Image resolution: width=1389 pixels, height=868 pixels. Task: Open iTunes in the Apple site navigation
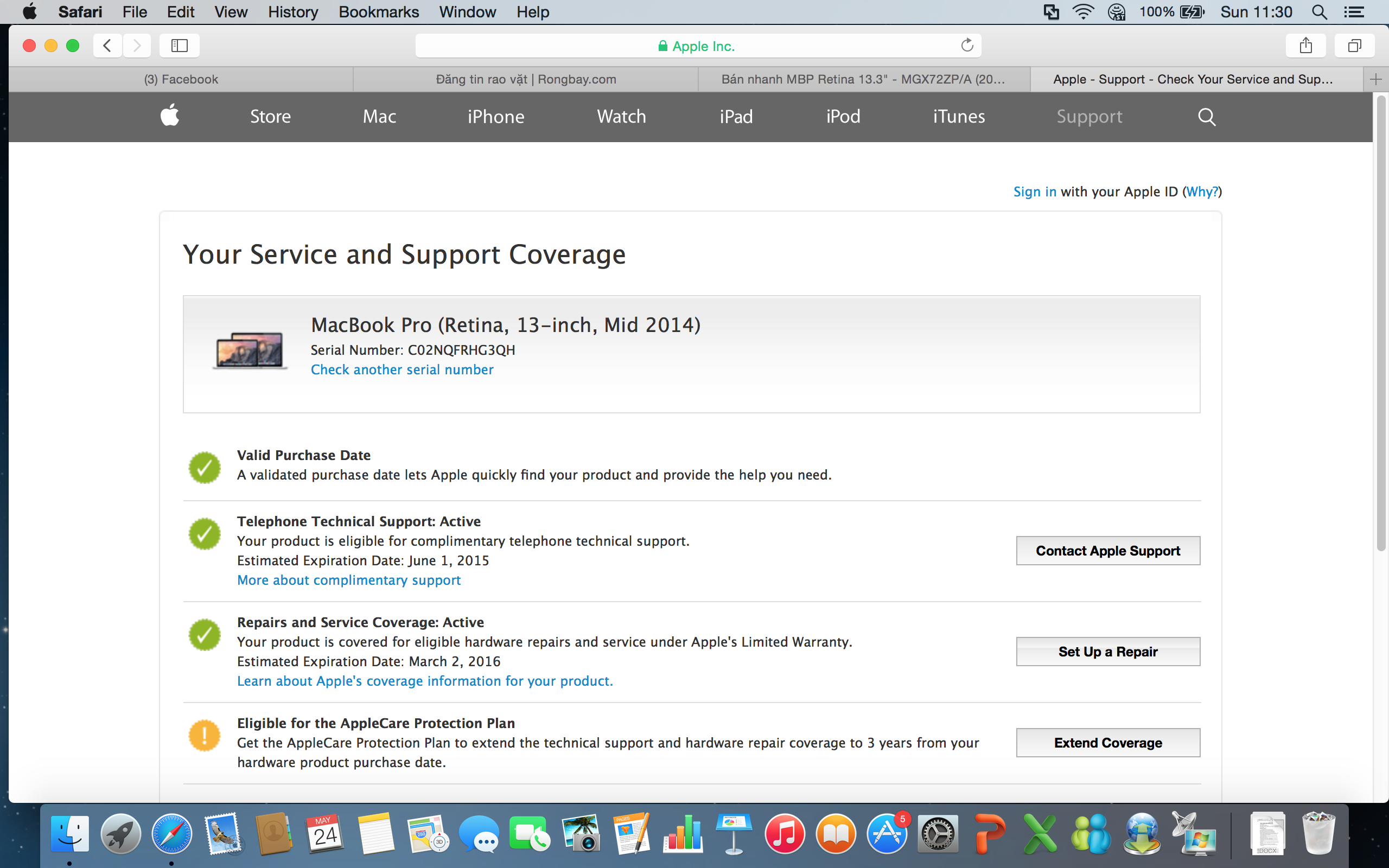[959, 117]
